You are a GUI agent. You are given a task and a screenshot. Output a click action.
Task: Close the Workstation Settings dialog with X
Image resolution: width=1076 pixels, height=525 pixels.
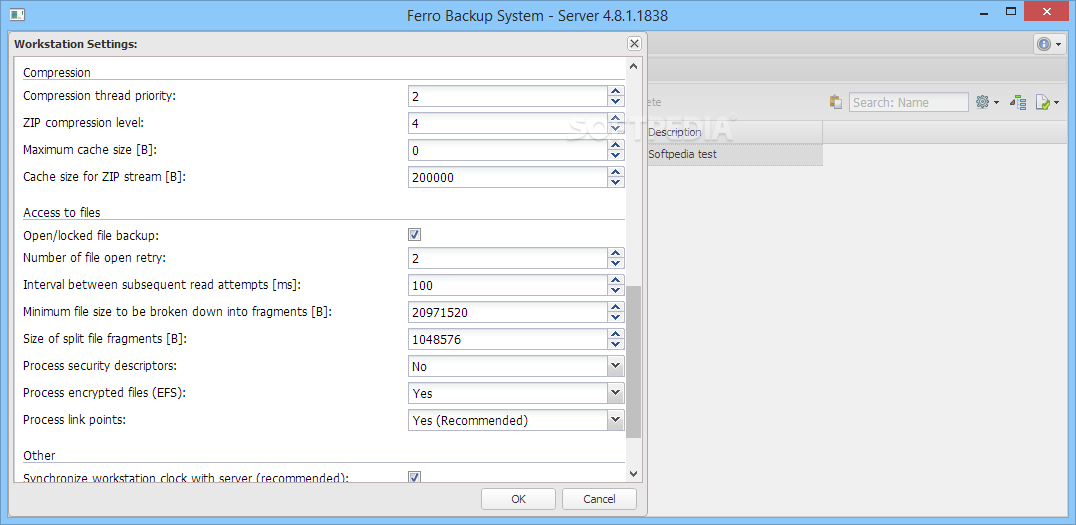point(634,44)
